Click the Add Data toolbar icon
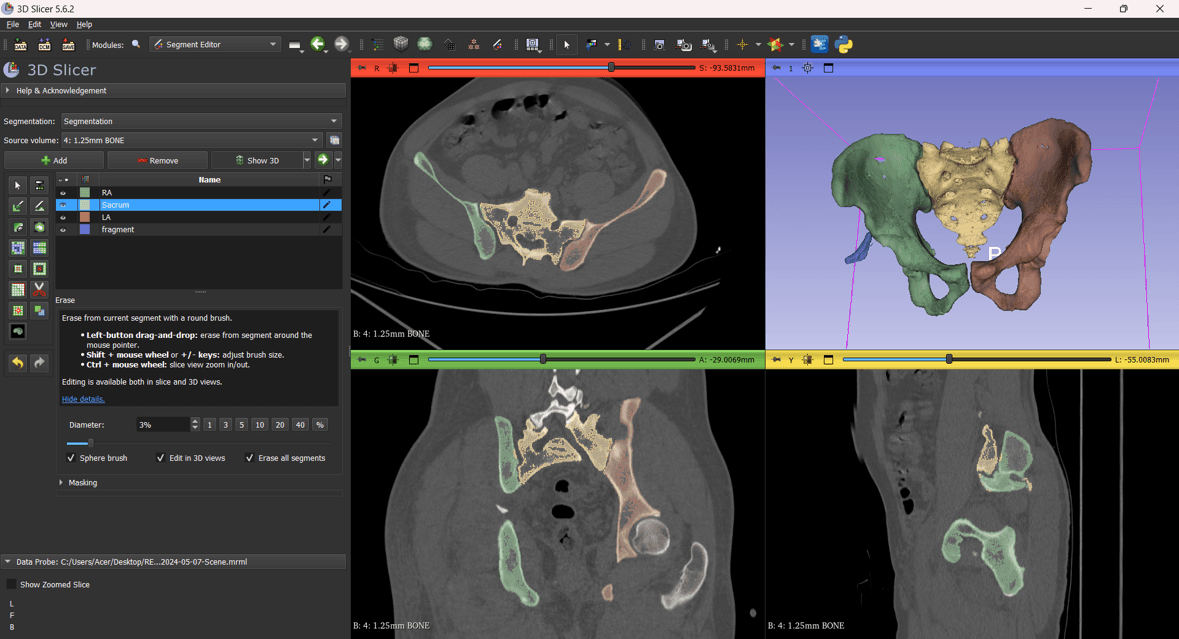1179x639 pixels. (x=20, y=44)
